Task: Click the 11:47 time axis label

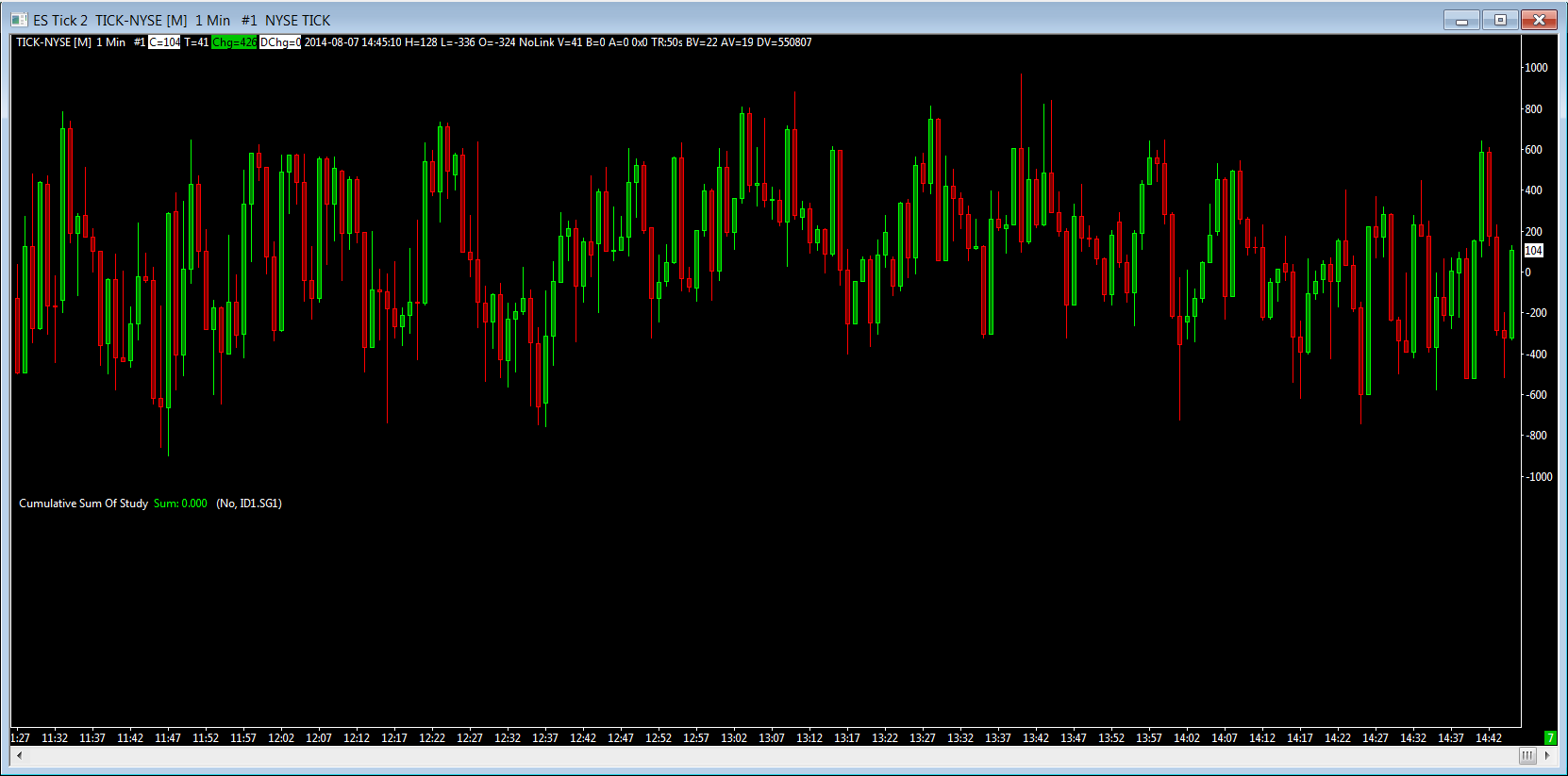Action: click(168, 738)
